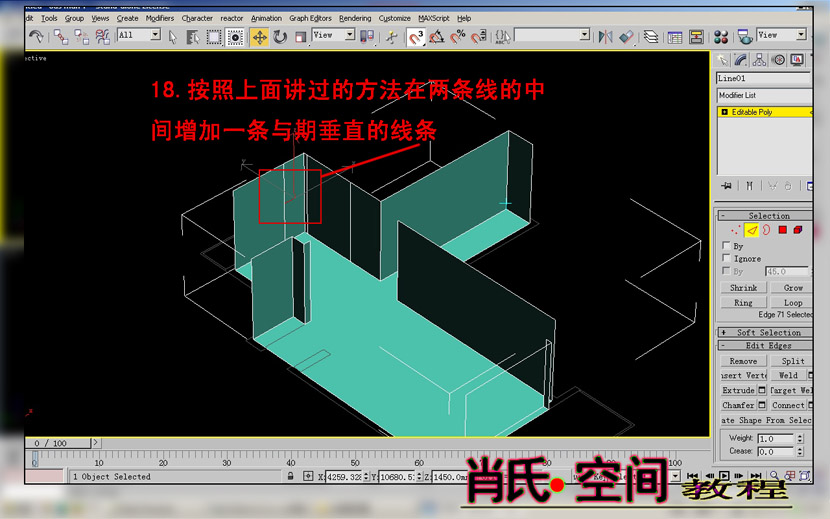Activate the Select and Link tool

tap(61, 37)
